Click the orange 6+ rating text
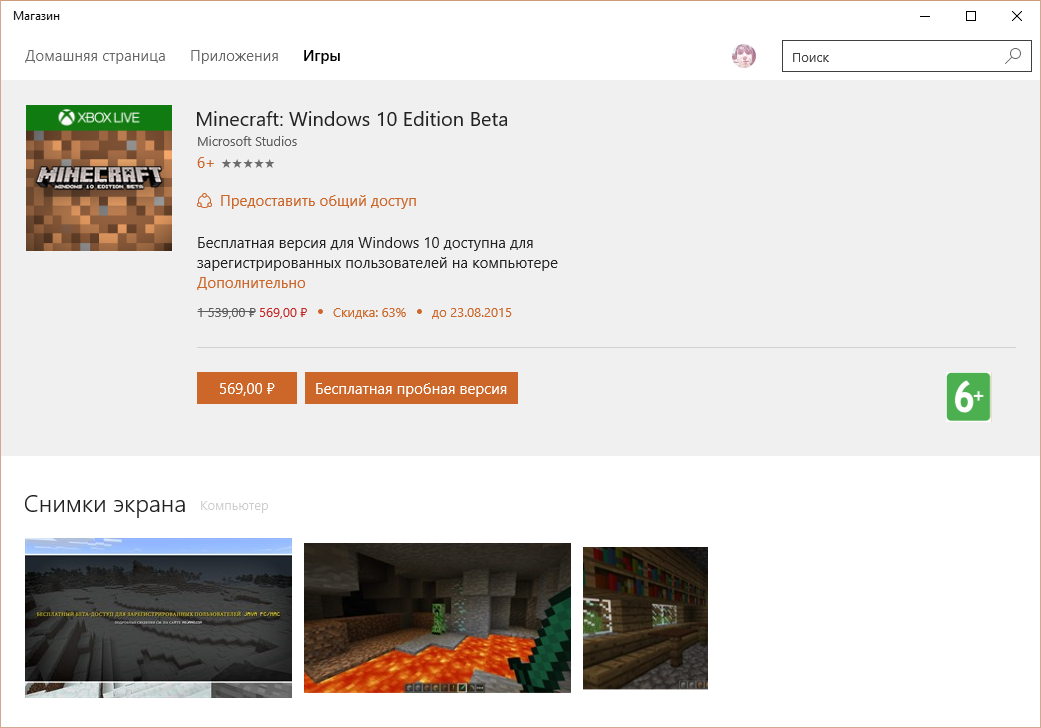This screenshot has width=1041, height=728. click(x=205, y=163)
